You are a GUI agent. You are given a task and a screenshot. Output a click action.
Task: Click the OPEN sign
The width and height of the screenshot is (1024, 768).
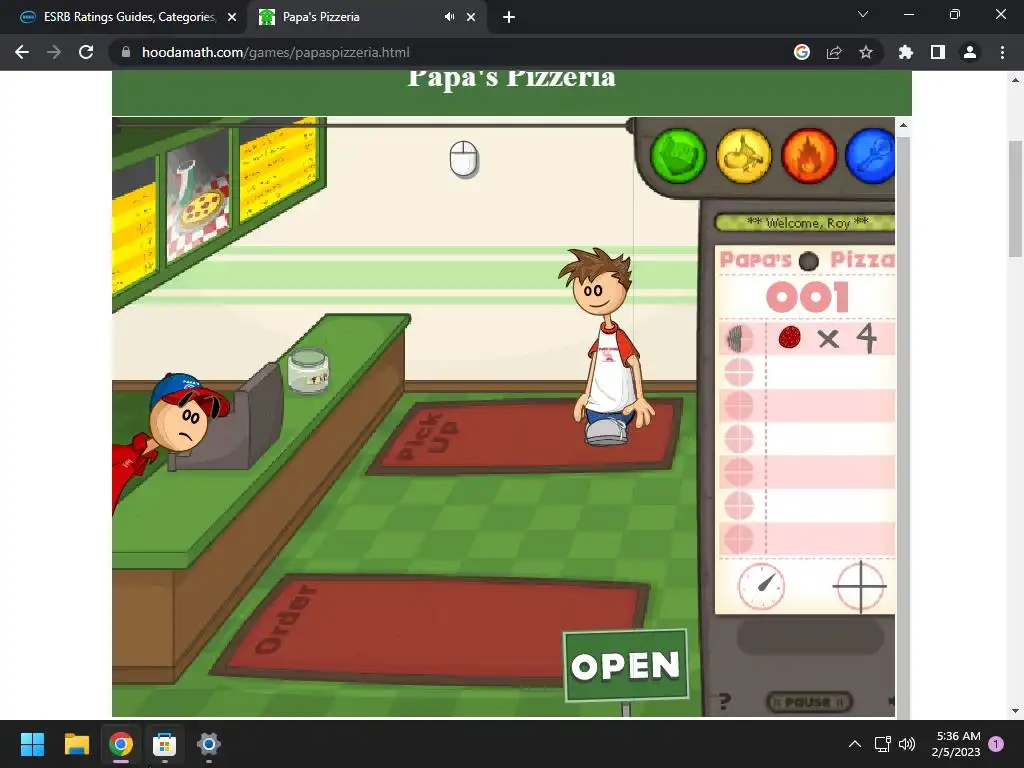626,665
